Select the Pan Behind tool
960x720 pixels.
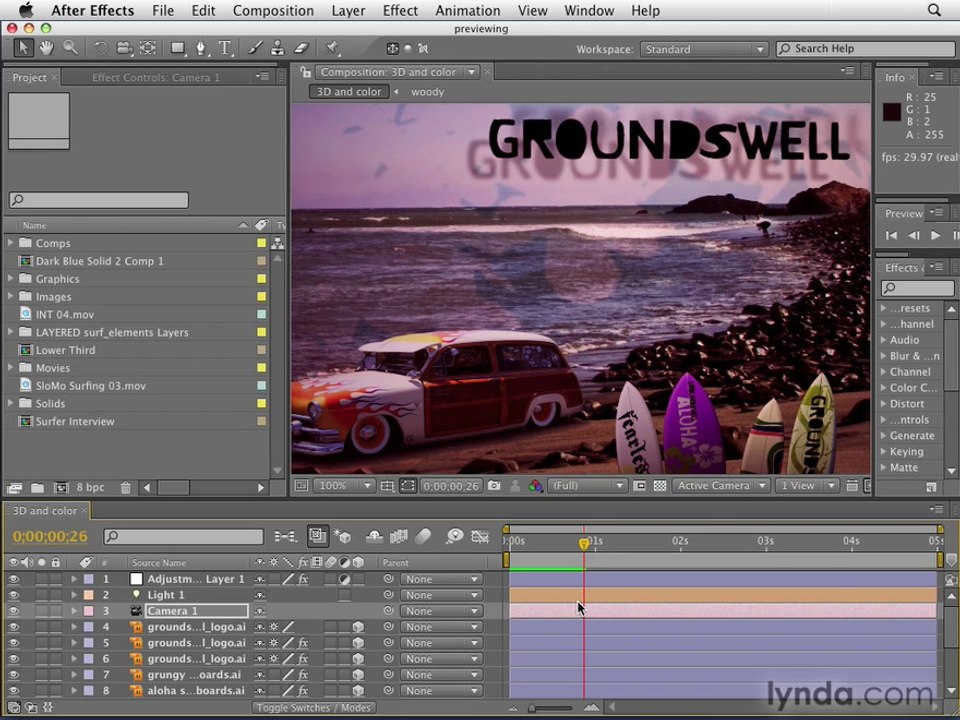click(x=148, y=48)
